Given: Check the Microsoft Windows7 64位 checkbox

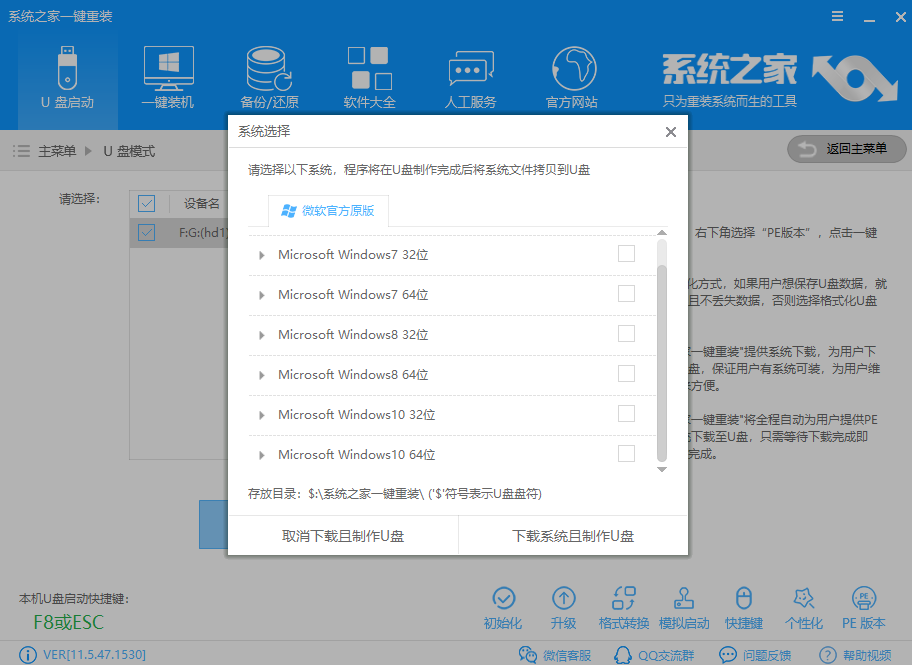Looking at the screenshot, I should coord(626,294).
